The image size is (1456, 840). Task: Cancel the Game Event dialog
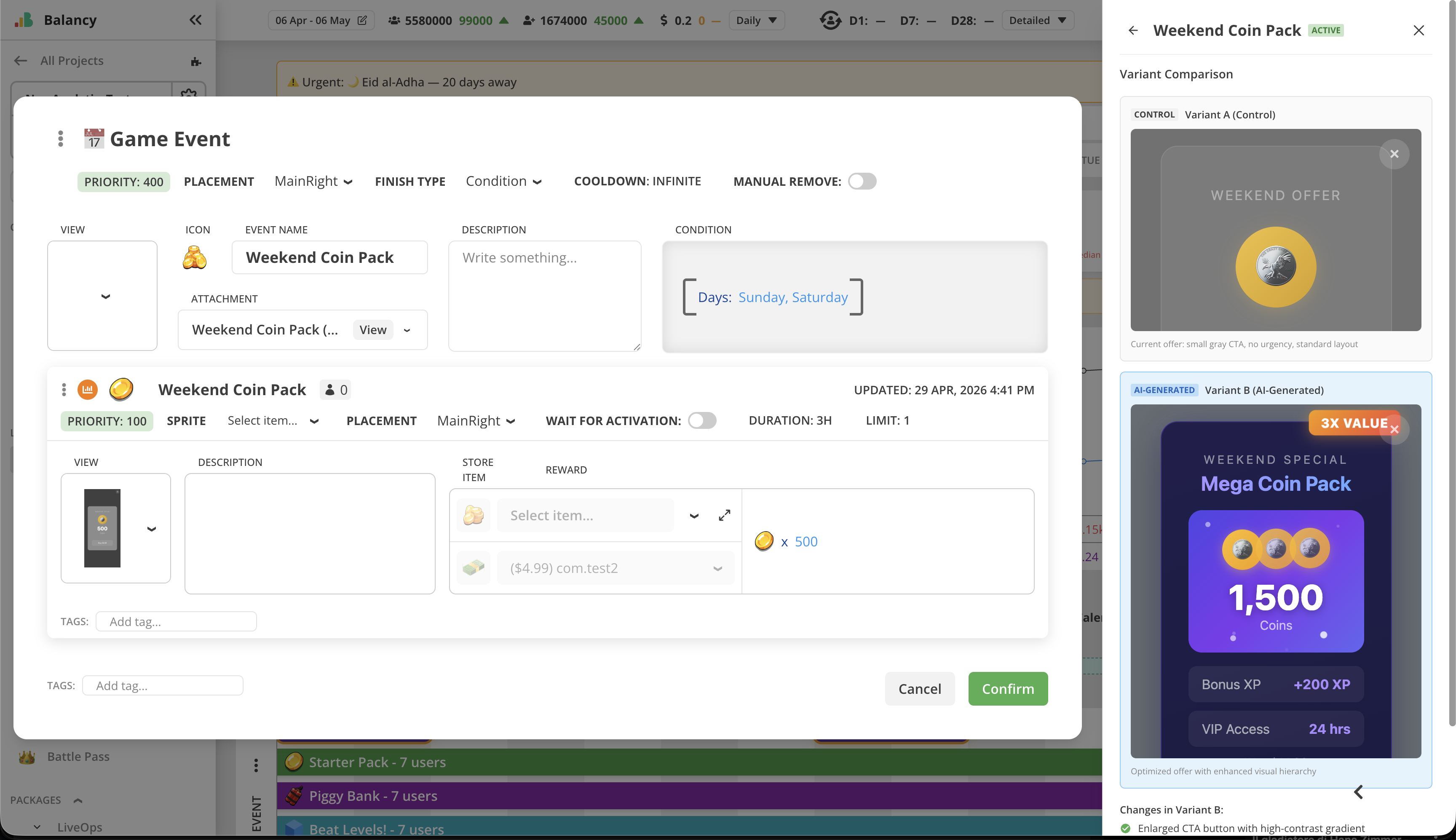coord(920,689)
